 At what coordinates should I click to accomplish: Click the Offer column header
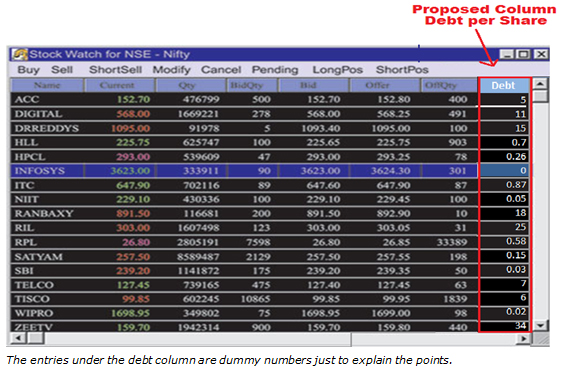click(x=385, y=85)
